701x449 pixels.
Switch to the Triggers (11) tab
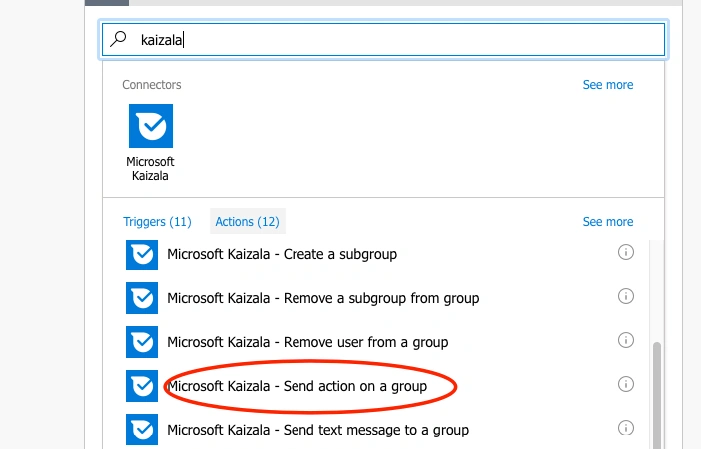coord(157,221)
